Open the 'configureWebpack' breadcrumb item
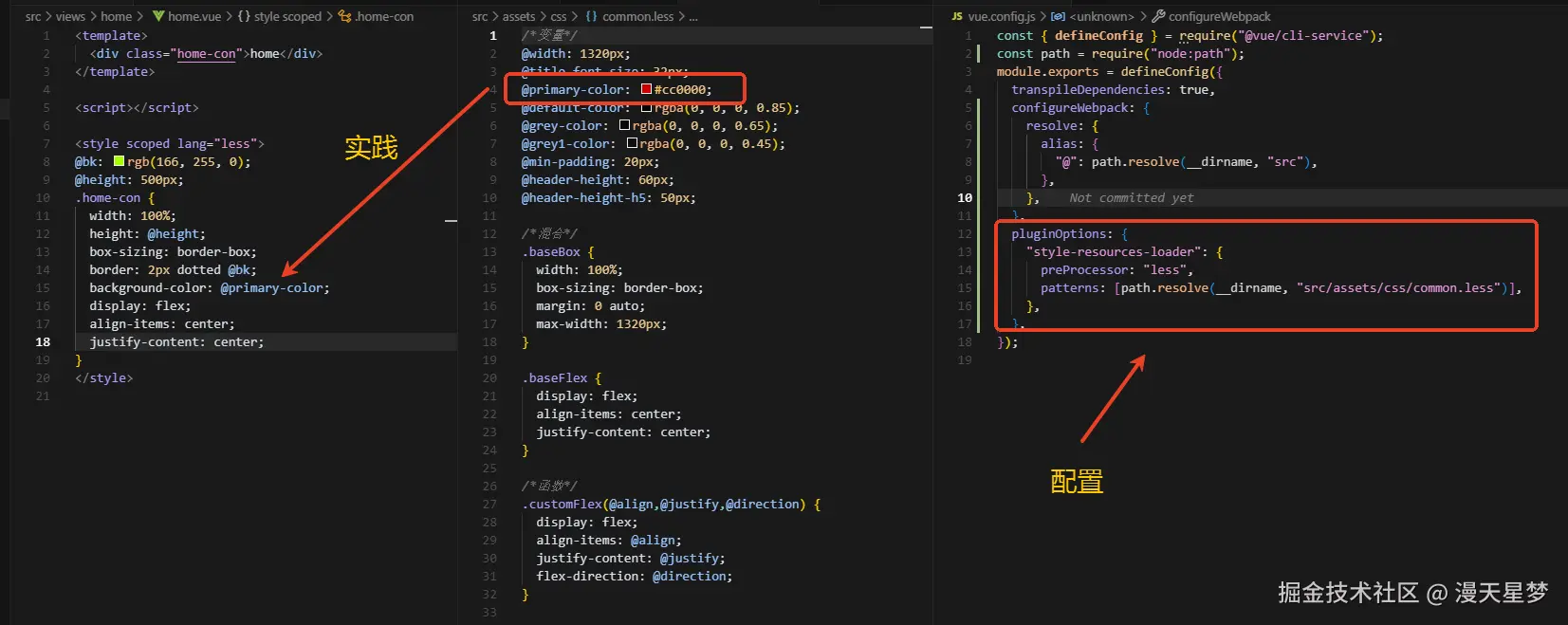This screenshot has width=1568, height=625. click(x=1220, y=16)
